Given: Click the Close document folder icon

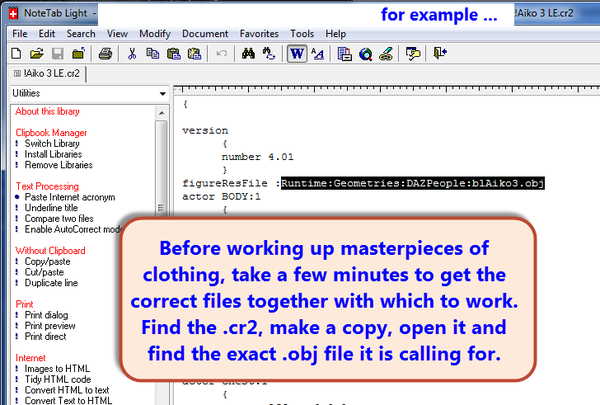Looking at the screenshot, I should pyautogui.click(x=78, y=53).
